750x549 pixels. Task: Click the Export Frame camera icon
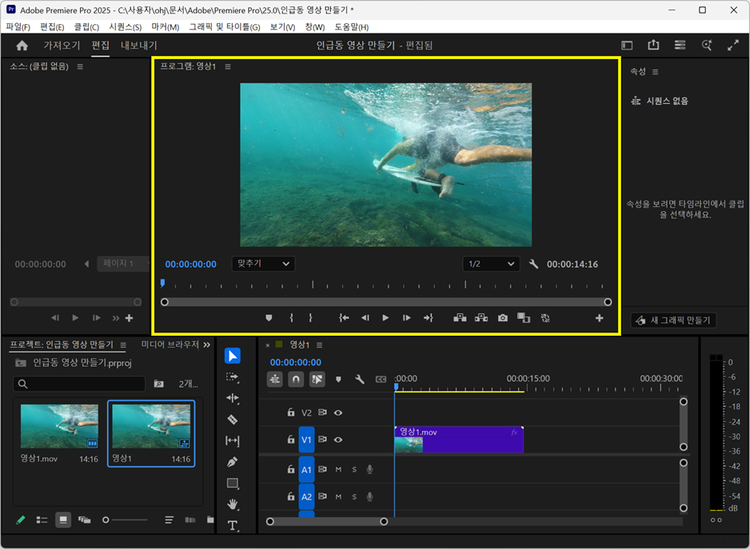[503, 318]
